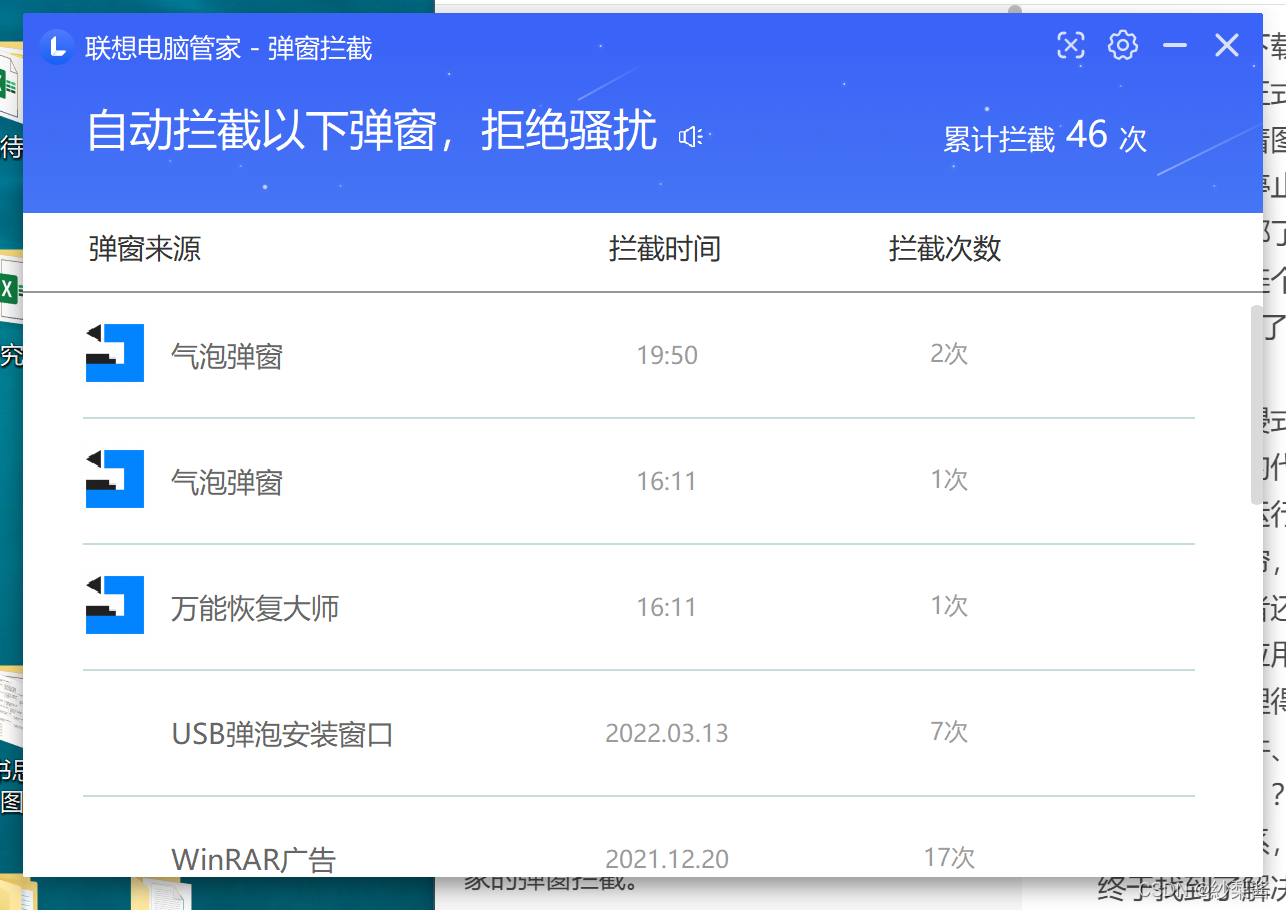Click the Lenovo PC Manager logo icon
1286x910 pixels.
tap(58, 46)
